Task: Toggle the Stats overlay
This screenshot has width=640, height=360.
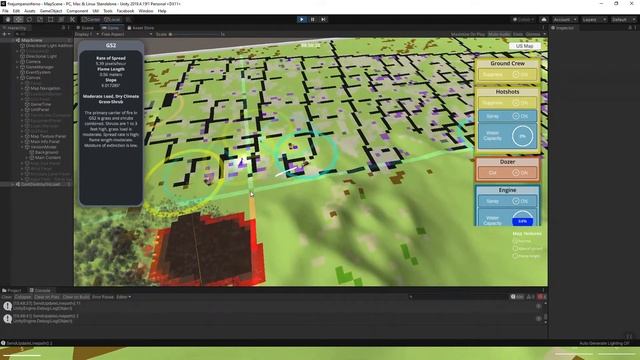Action: 518,34
